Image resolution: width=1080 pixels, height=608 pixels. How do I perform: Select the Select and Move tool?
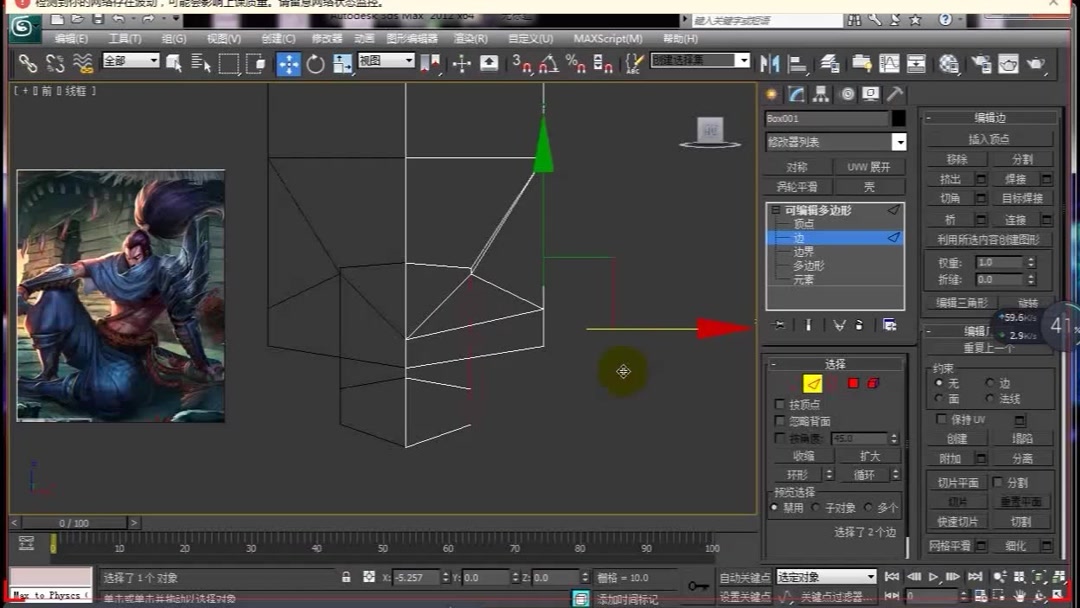coord(287,63)
